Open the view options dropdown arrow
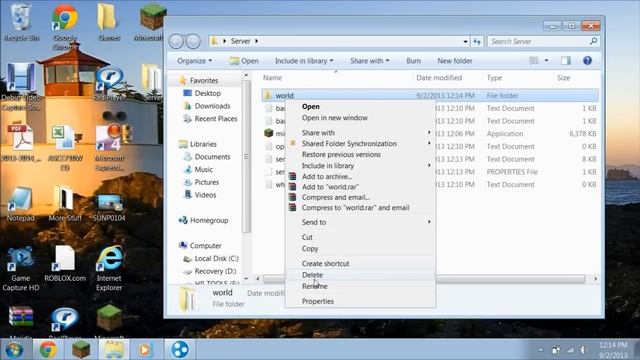Screen dimensions: 640x360 click(x=546, y=61)
